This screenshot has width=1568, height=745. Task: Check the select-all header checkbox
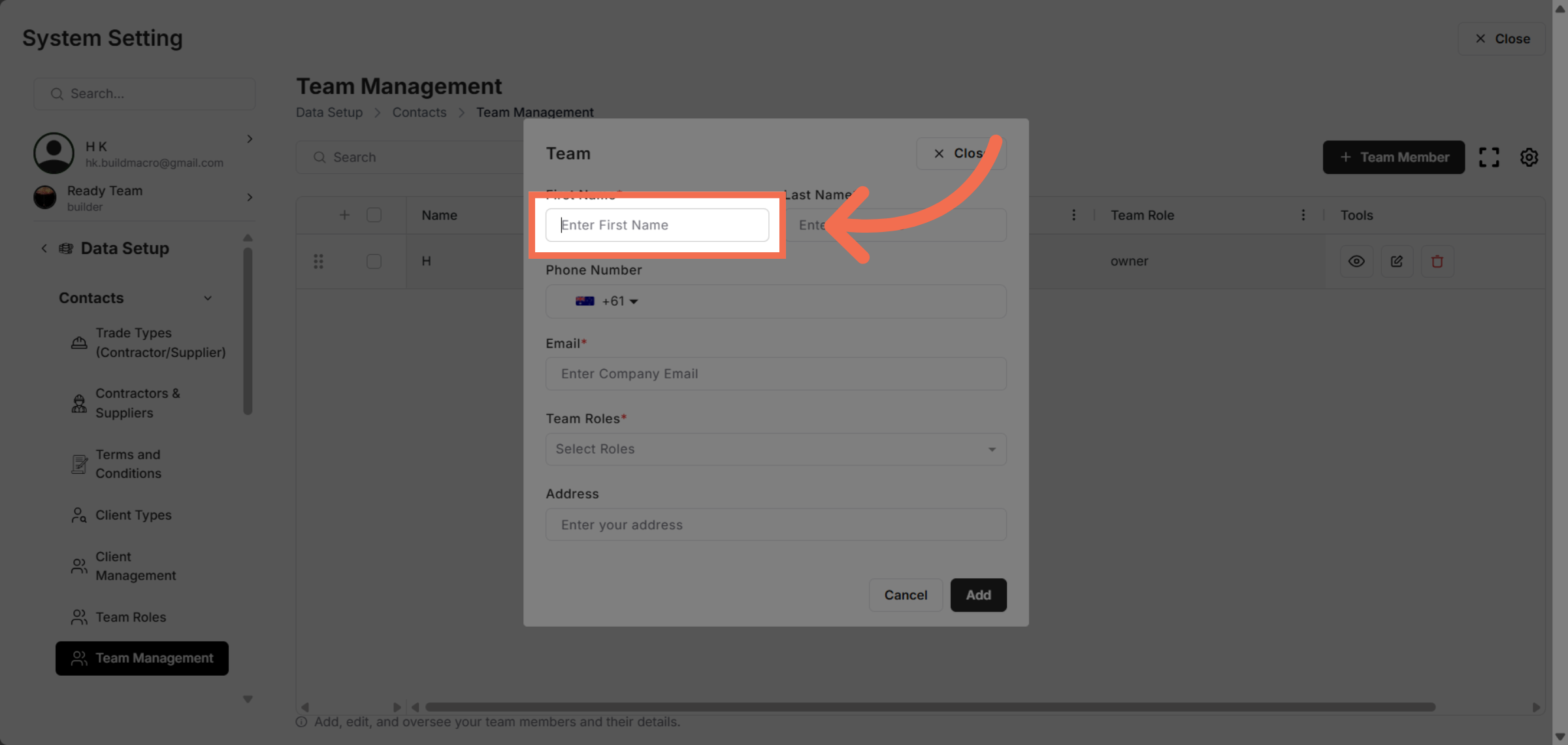tap(374, 215)
